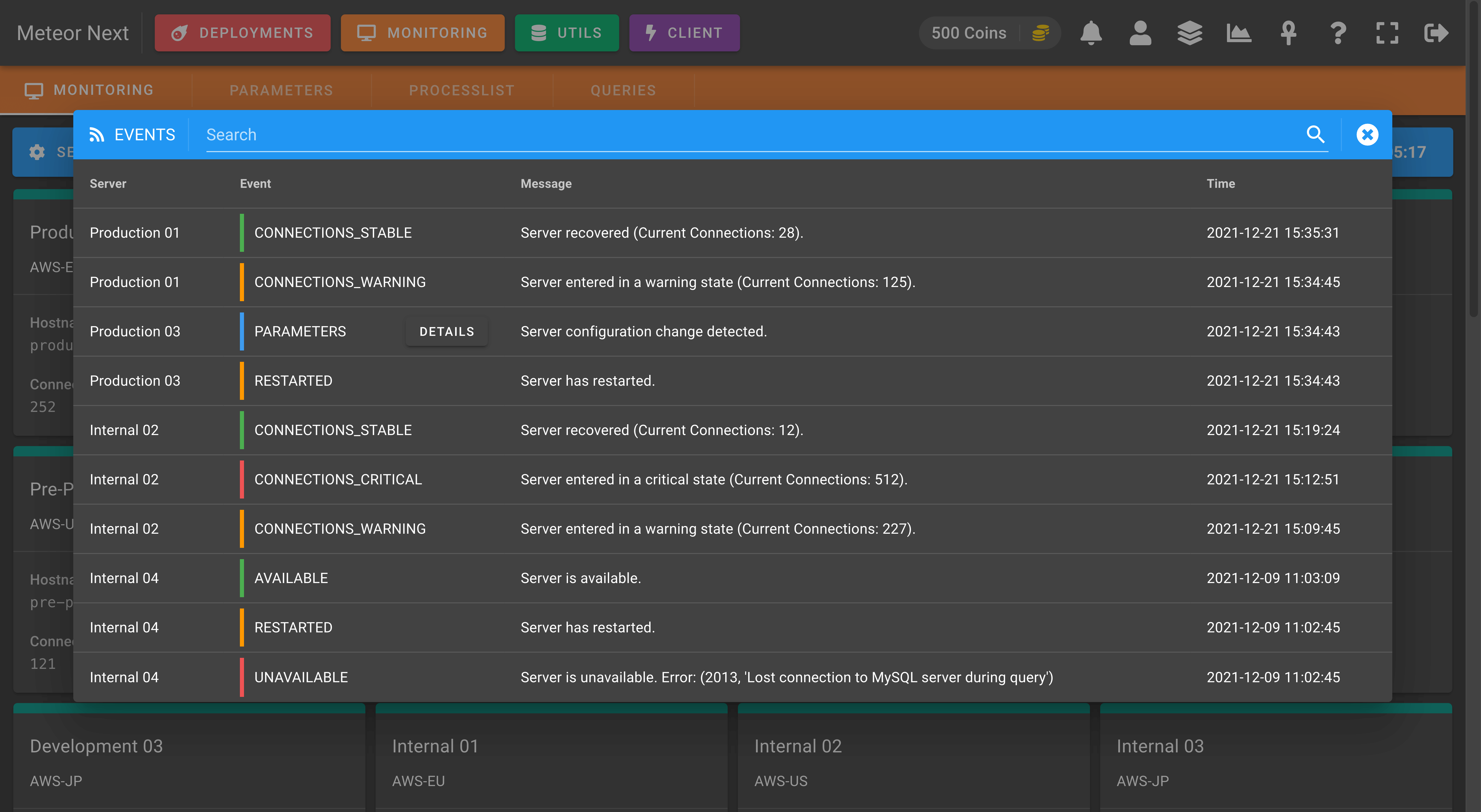Open the Internal 03 server card

pos(1276,758)
